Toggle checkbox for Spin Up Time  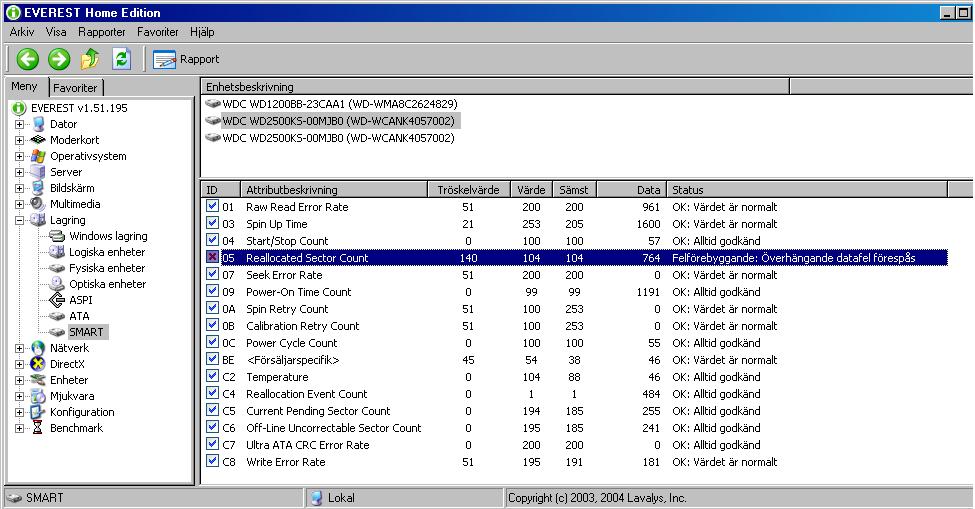click(213, 223)
